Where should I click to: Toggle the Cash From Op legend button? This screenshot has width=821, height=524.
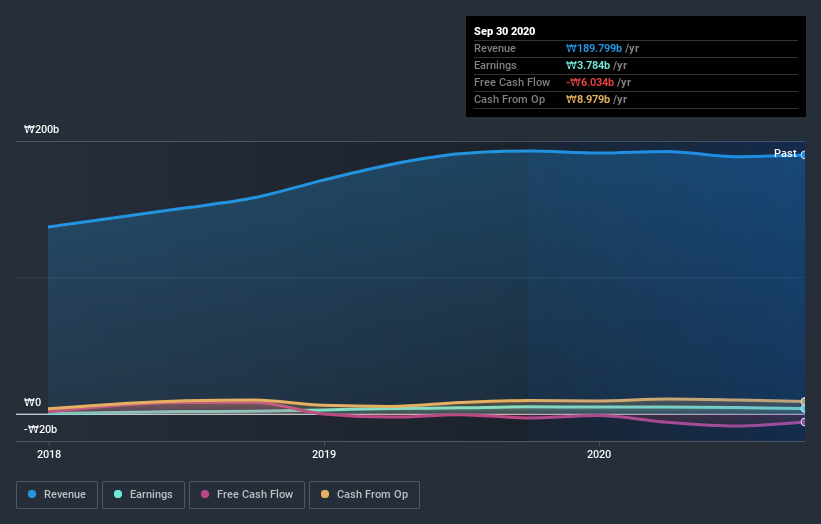364,495
